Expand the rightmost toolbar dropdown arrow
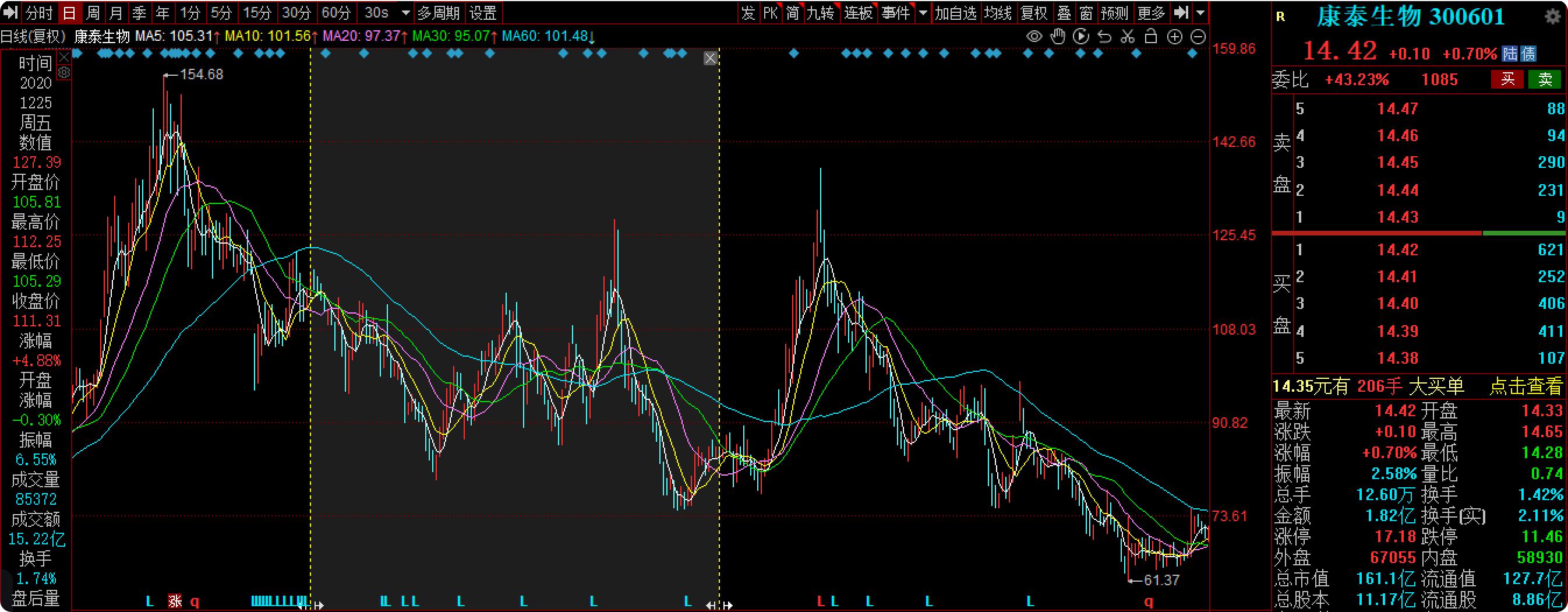The height and width of the screenshot is (612, 1568). click(1200, 12)
